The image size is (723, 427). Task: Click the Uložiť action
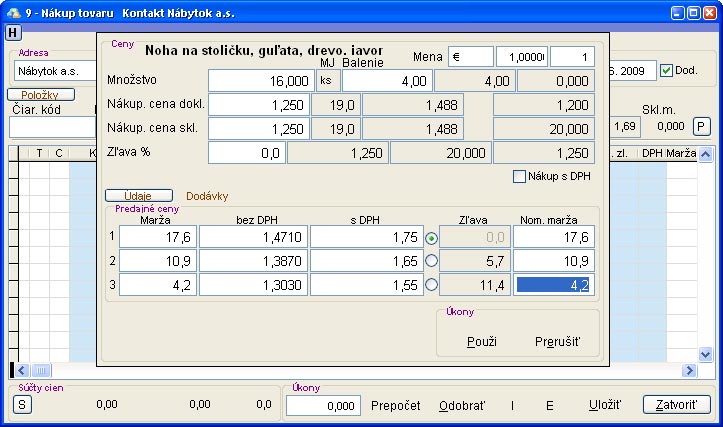click(604, 405)
